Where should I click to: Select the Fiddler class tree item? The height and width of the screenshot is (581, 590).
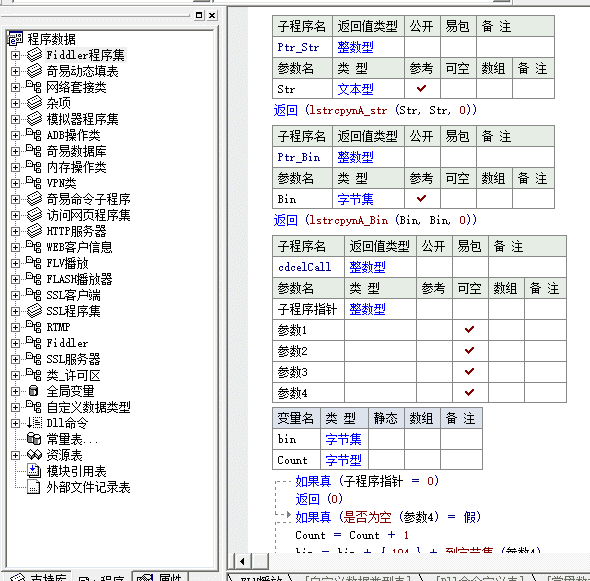click(67, 343)
